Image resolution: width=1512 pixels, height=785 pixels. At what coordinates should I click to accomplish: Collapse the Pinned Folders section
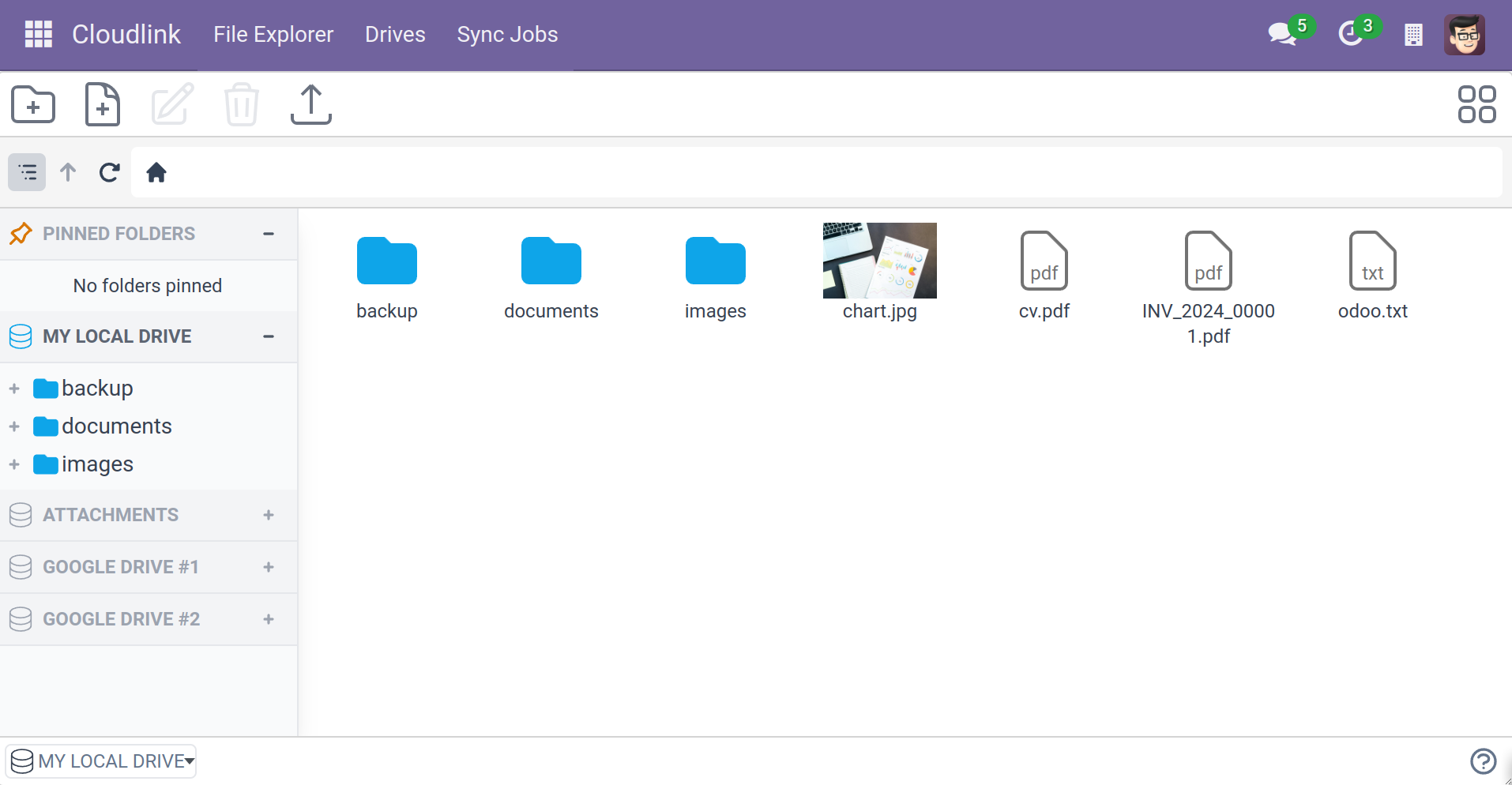click(x=269, y=234)
